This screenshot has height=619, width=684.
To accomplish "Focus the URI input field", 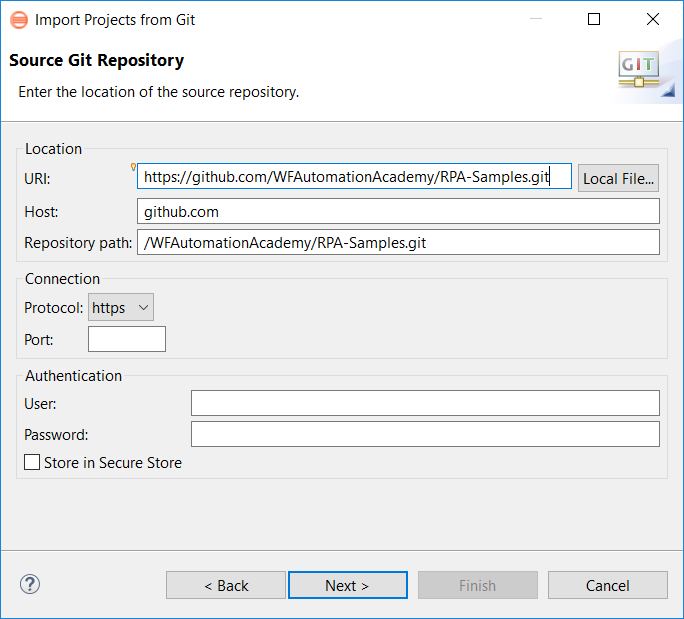I will 354,176.
